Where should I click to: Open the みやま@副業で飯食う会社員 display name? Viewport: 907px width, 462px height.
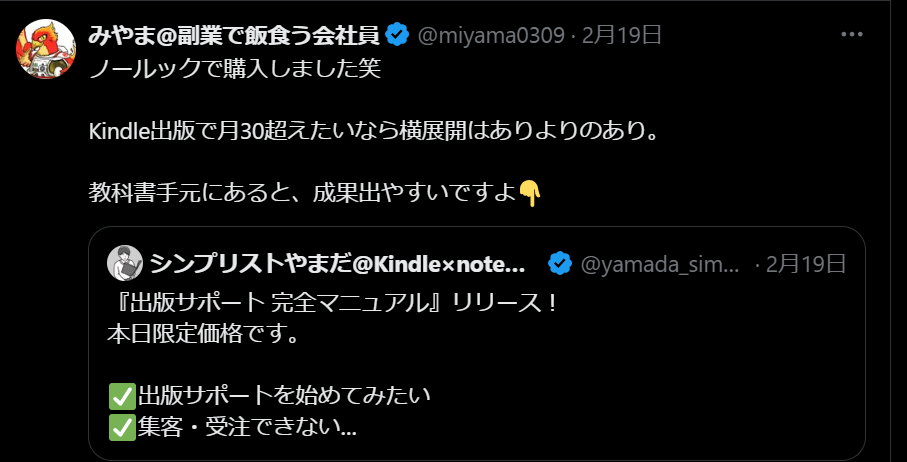[x=234, y=35]
